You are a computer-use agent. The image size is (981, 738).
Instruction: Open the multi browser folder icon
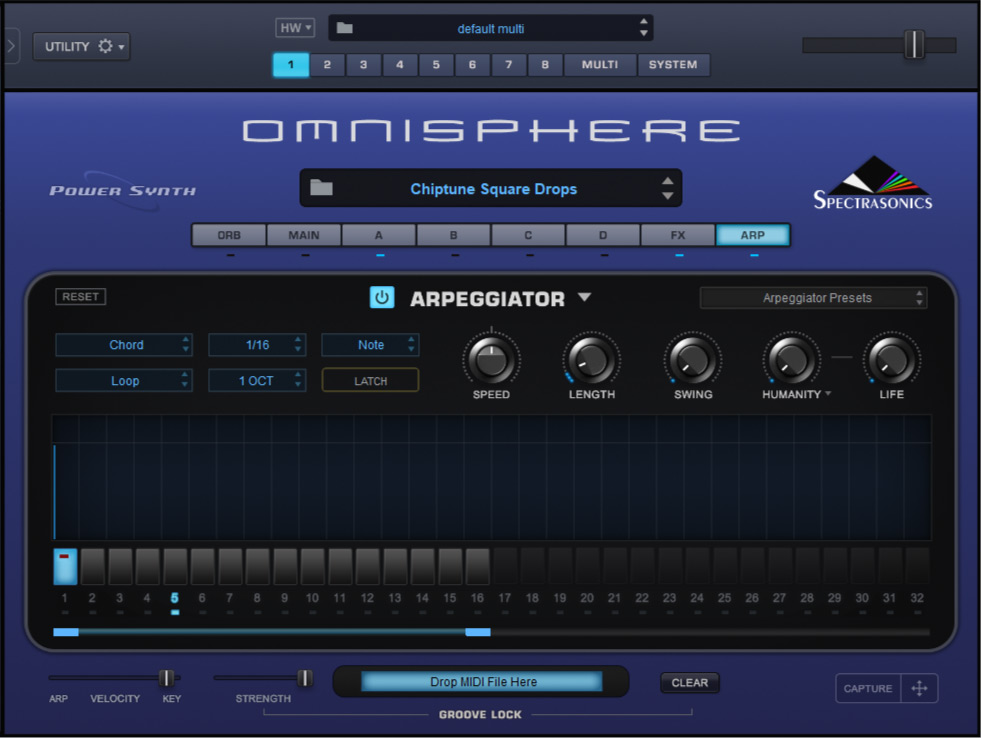click(345, 28)
